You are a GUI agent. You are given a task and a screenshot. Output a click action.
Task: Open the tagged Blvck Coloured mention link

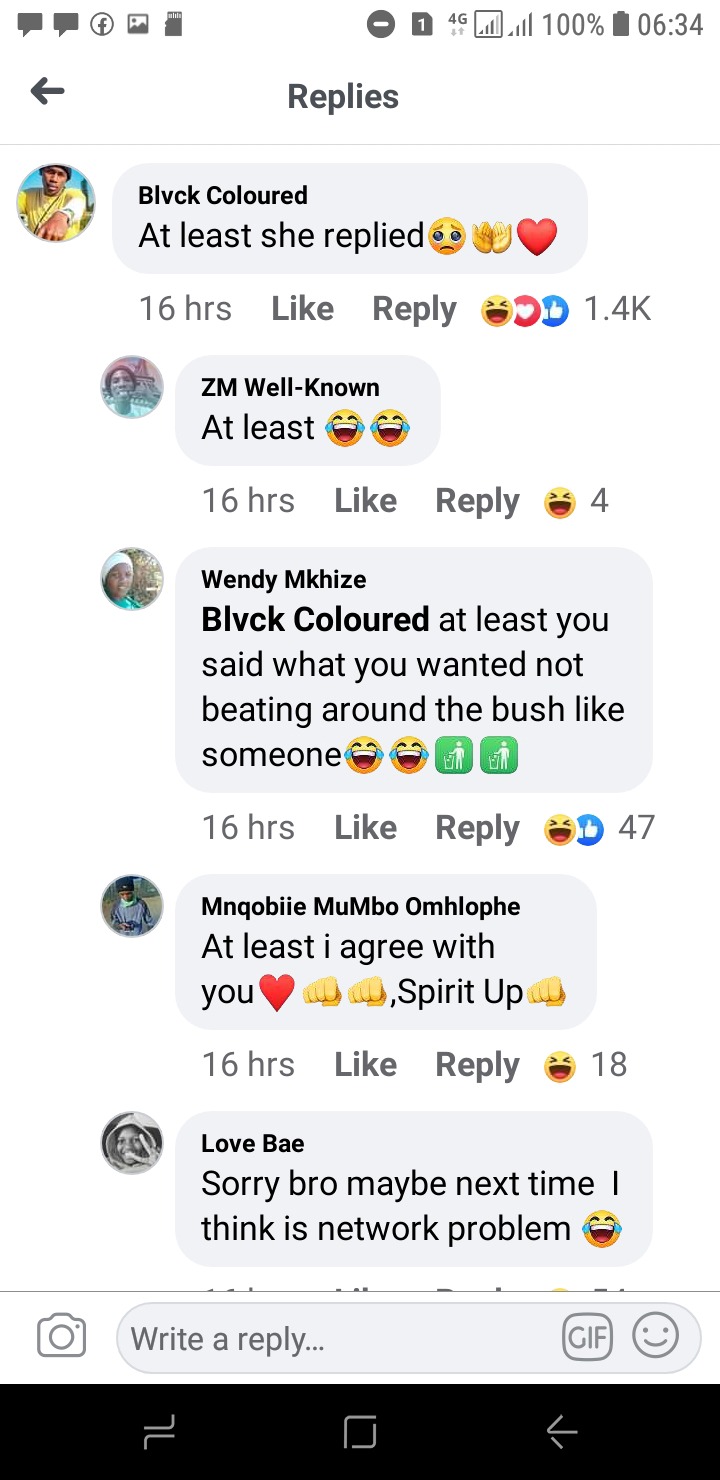pyautogui.click(x=315, y=620)
